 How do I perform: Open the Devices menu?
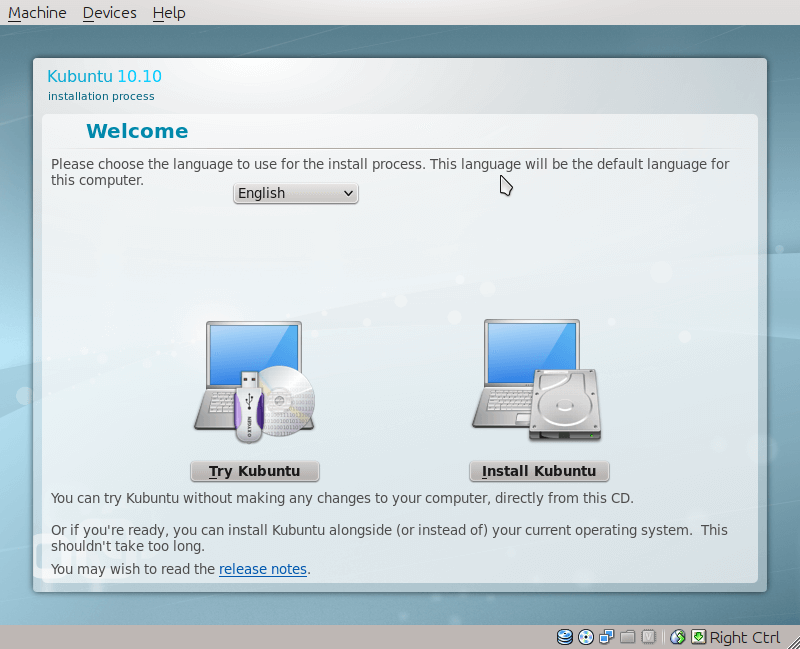pos(109,13)
